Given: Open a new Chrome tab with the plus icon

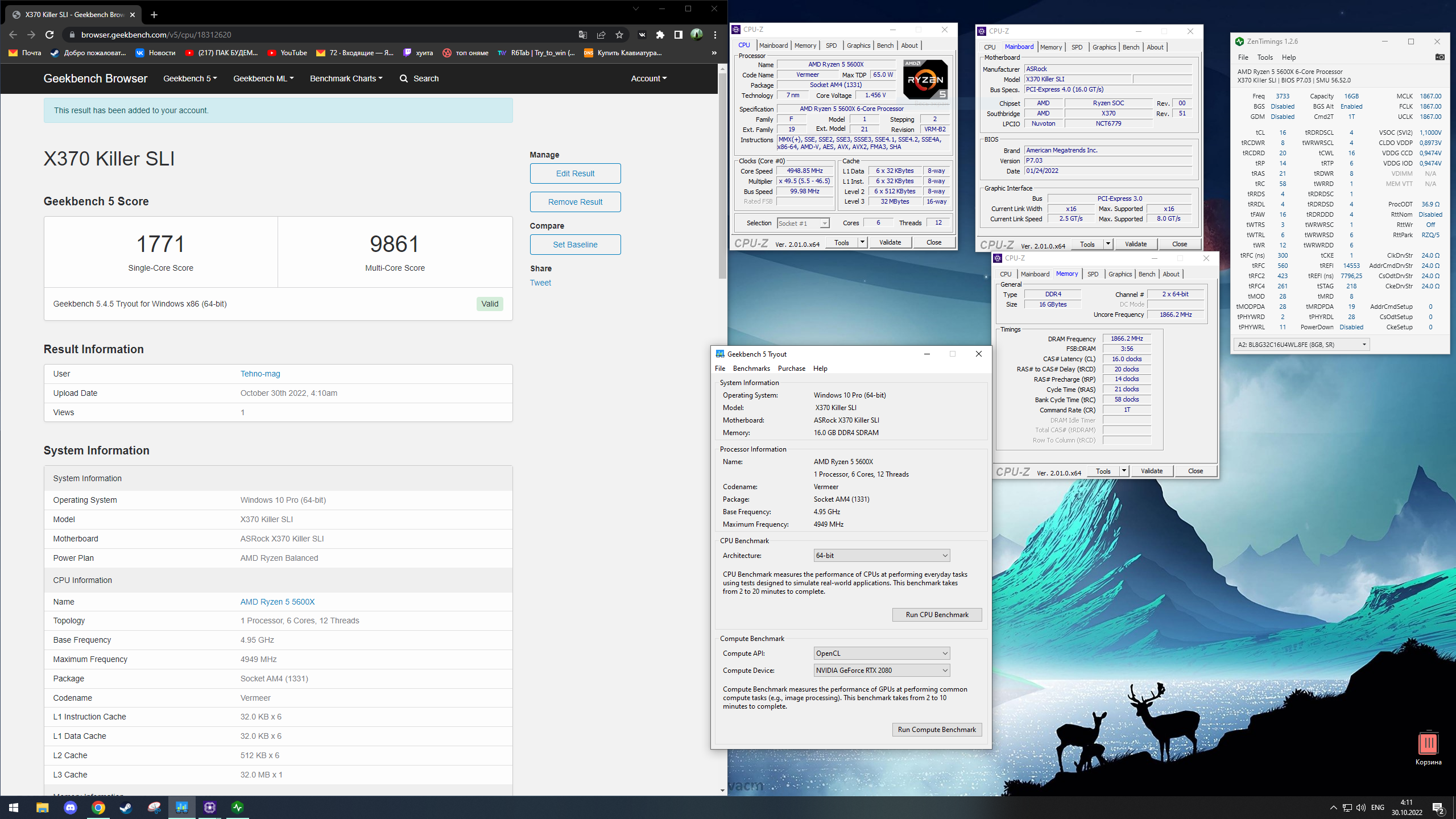Looking at the screenshot, I should (x=154, y=15).
